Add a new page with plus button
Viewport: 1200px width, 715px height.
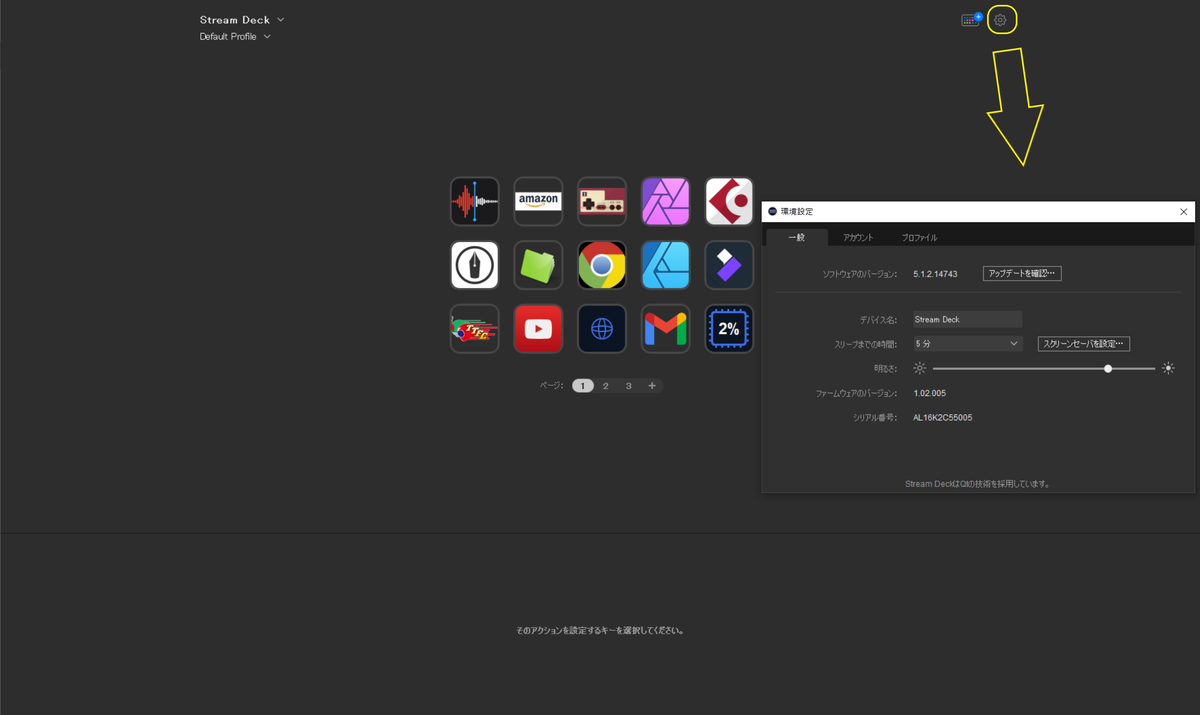(x=652, y=386)
